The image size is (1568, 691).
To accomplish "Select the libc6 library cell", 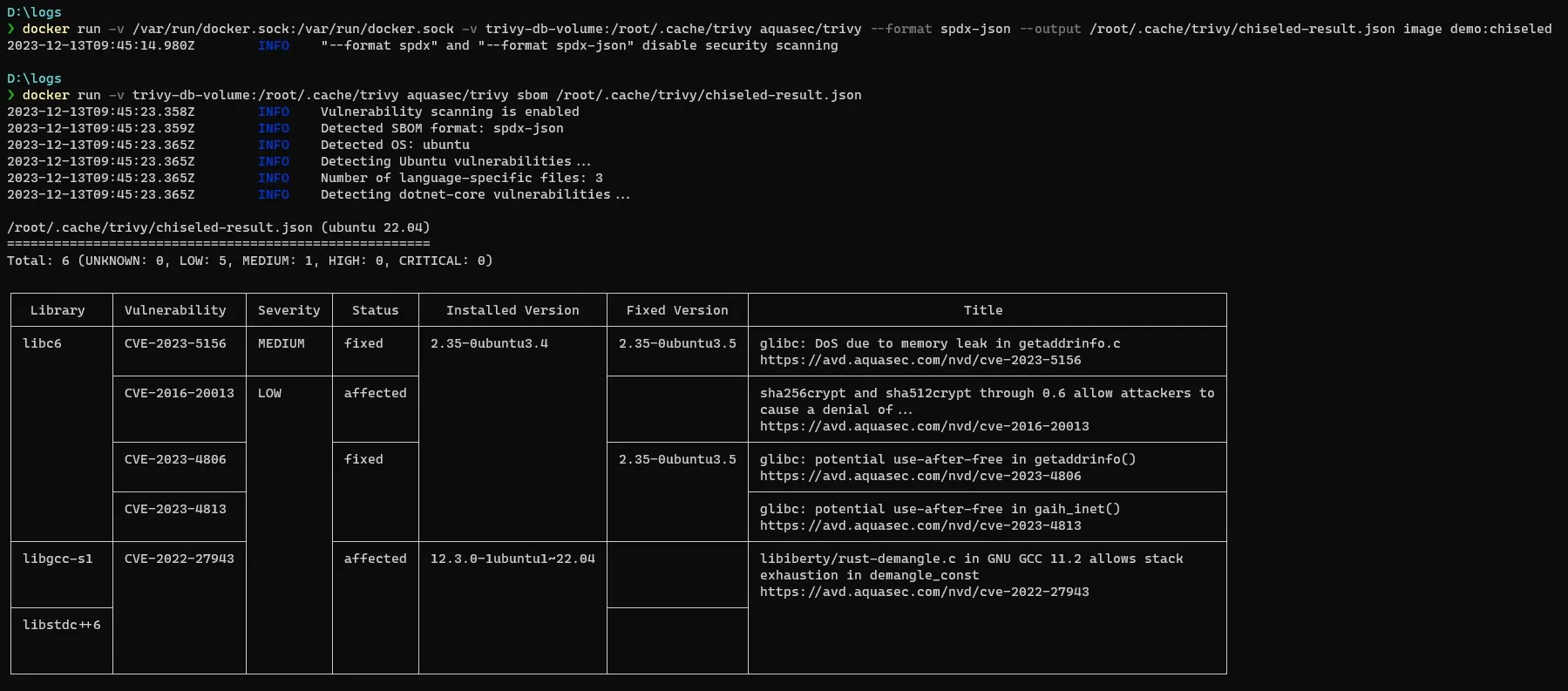I will coord(42,343).
